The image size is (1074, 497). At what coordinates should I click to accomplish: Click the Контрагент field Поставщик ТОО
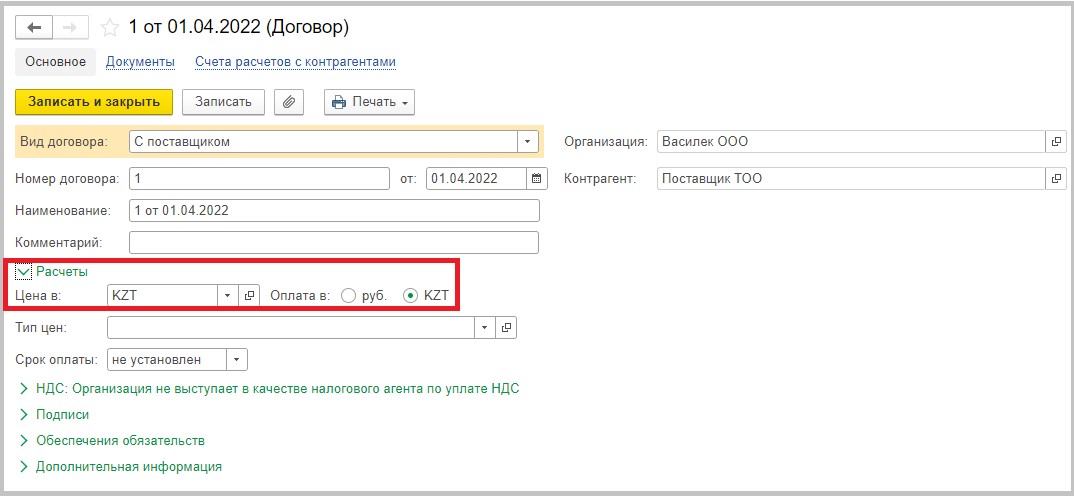tap(851, 179)
